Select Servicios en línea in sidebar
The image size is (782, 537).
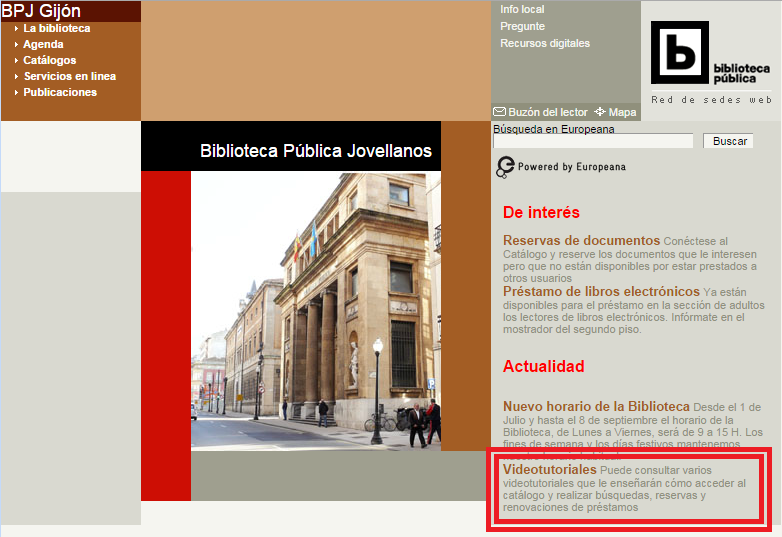[70, 77]
